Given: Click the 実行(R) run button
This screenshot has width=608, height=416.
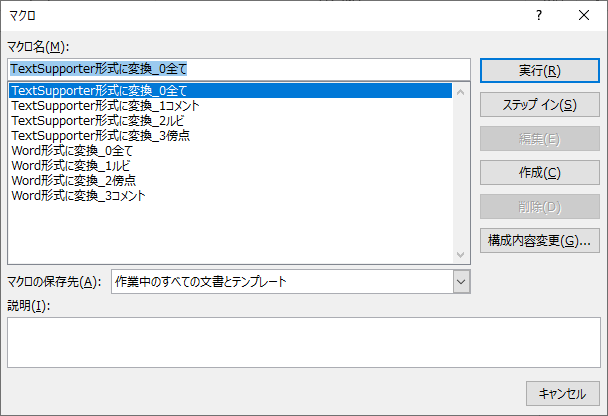Looking at the screenshot, I should click(540, 71).
